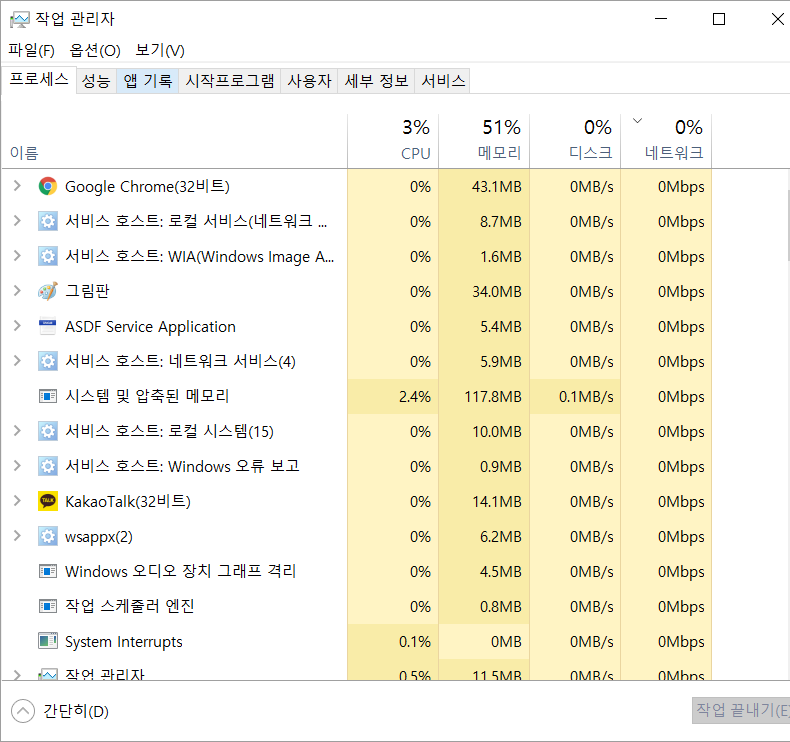Click the 시스템 및 압축된 메모리 icon
Screen dimensions: 790x742
click(48, 396)
